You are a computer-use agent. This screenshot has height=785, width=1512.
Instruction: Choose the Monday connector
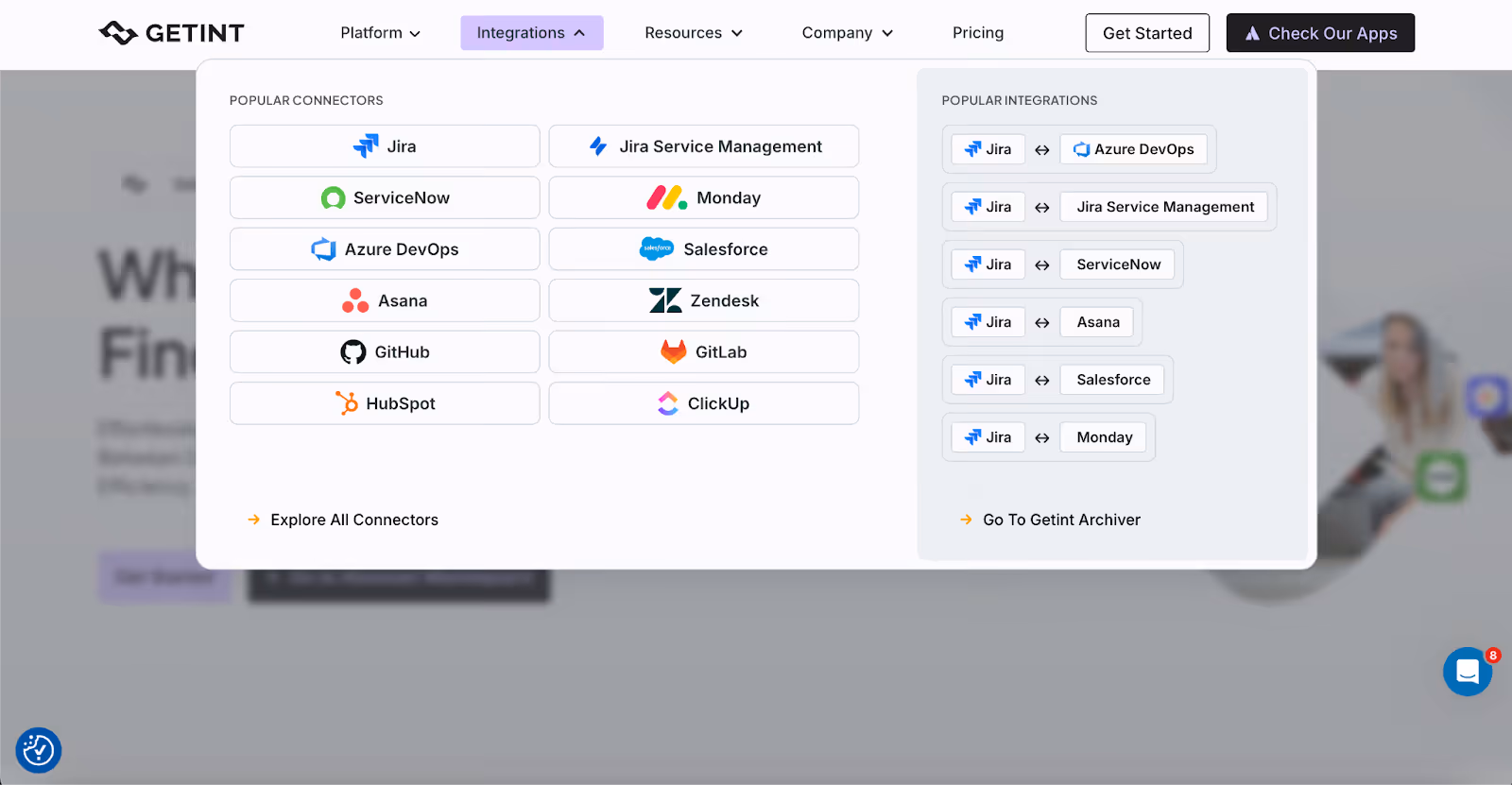pyautogui.click(x=704, y=197)
